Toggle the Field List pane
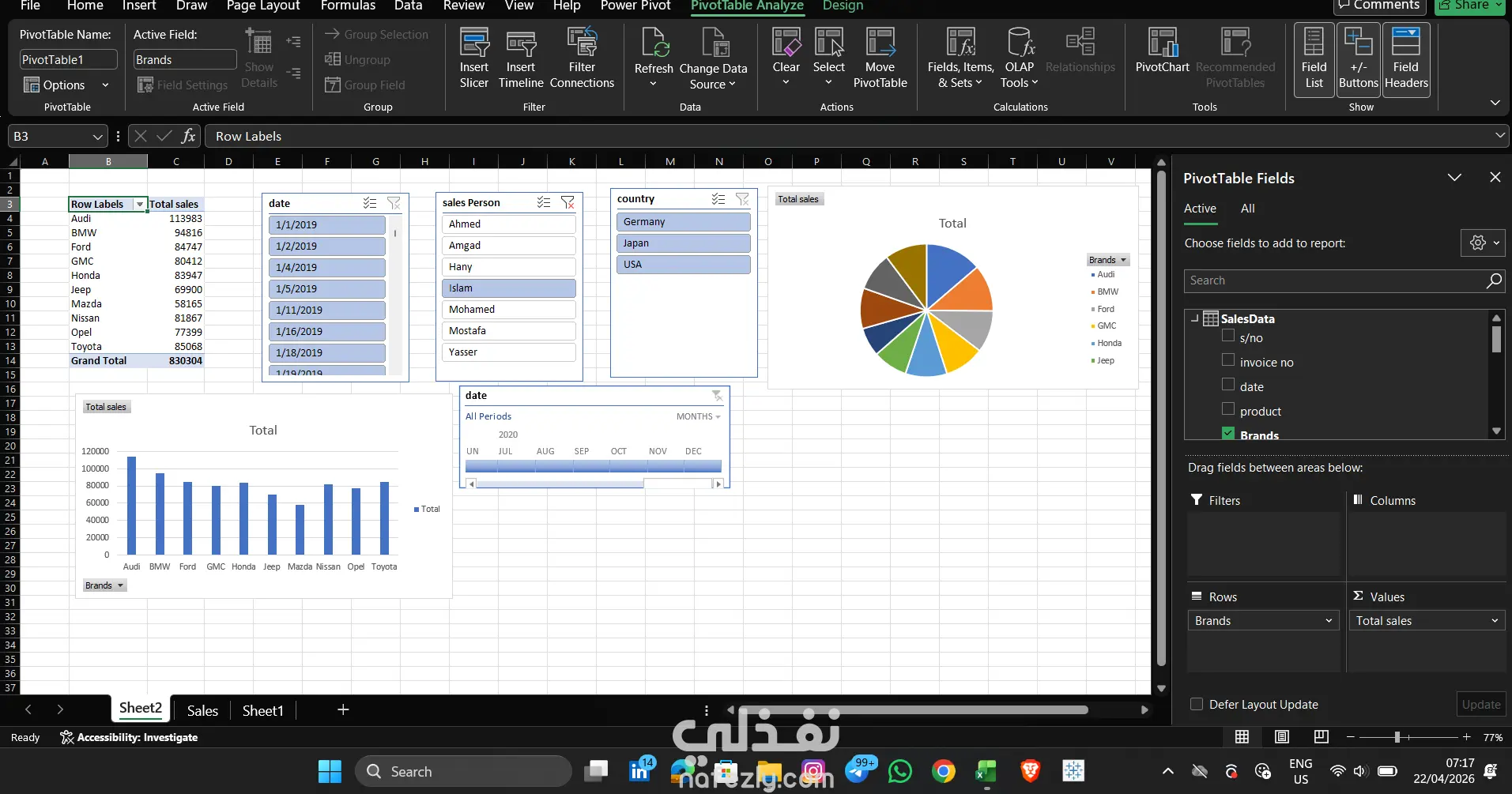Viewport: 1512px width, 794px height. [1314, 59]
